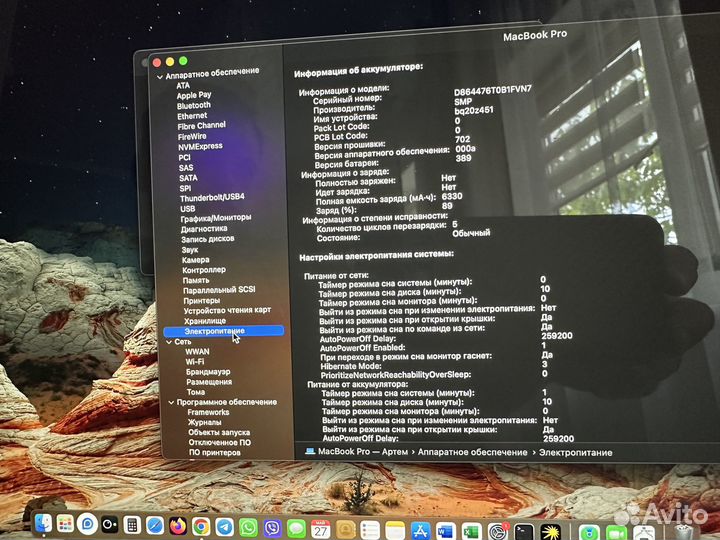Viewport: 720px width, 540px height.
Task: Select Параллельный SCSI in the sidebar
Action: click(219, 290)
